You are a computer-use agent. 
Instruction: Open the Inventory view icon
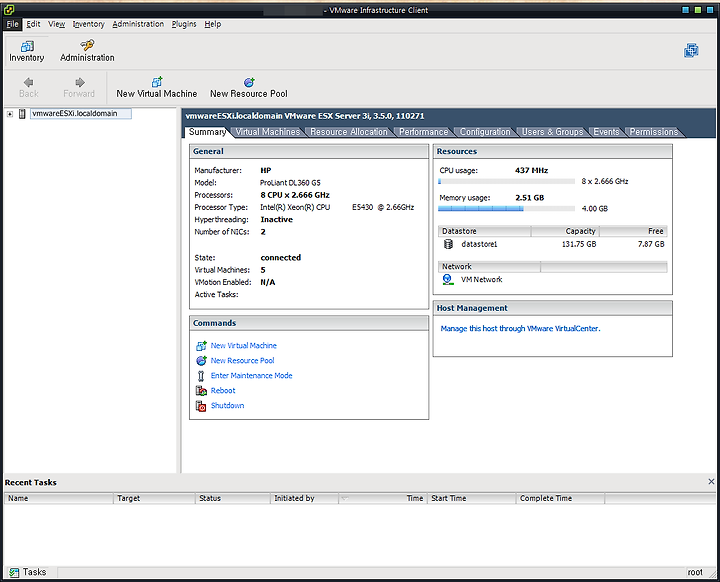click(x=27, y=46)
